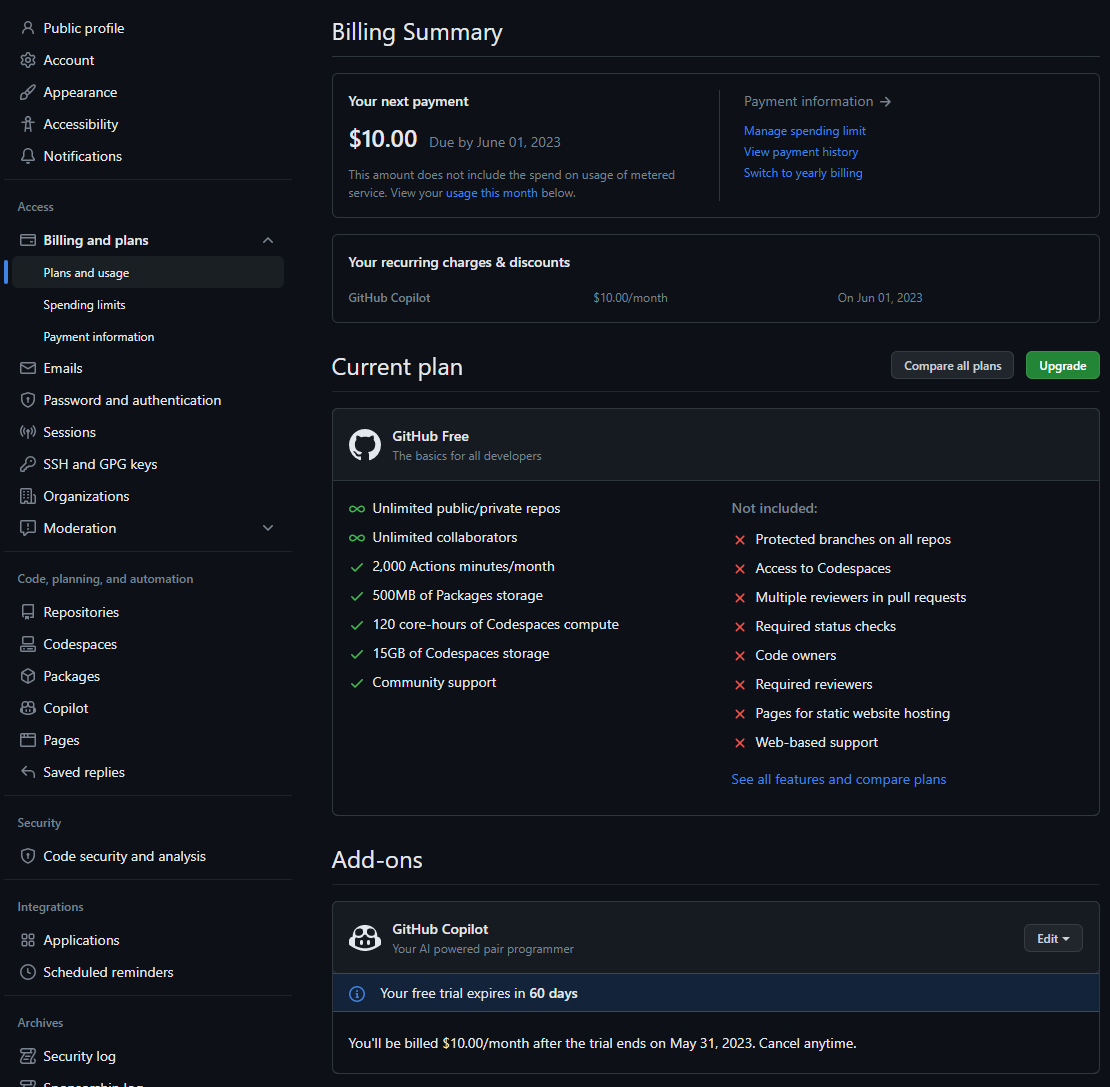Open Scheduled reminders settings page
This screenshot has width=1110, height=1087.
tap(108, 972)
